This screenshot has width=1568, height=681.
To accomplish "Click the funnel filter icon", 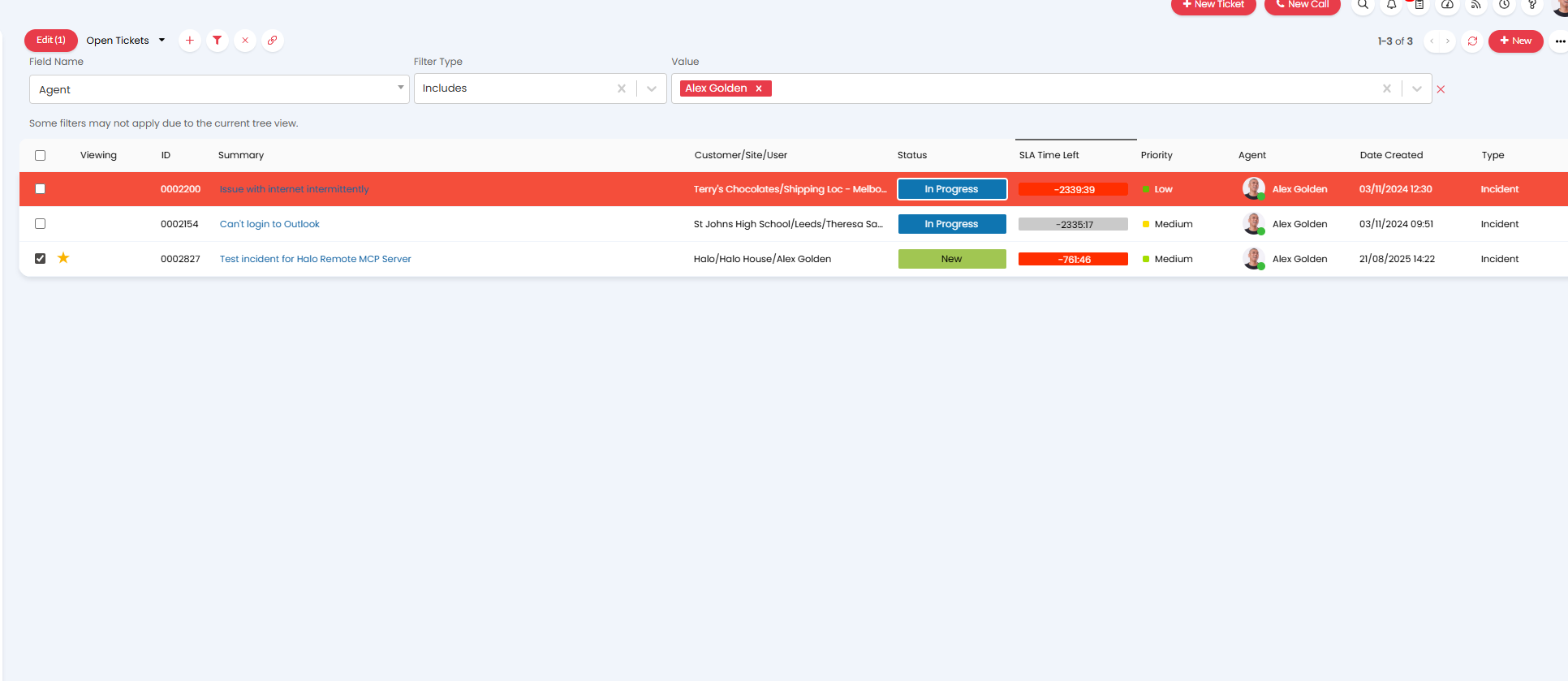I will [218, 41].
